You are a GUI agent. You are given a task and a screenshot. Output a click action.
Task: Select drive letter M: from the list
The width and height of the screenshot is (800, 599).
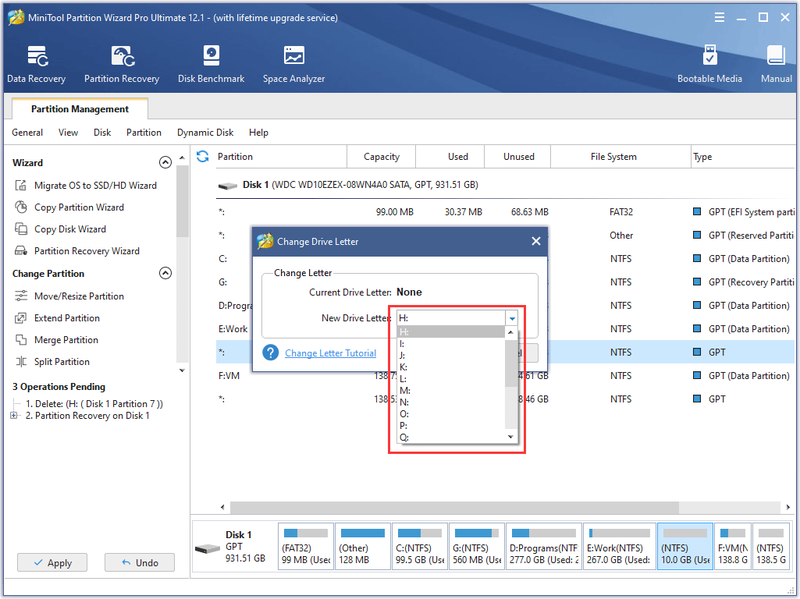[451, 391]
